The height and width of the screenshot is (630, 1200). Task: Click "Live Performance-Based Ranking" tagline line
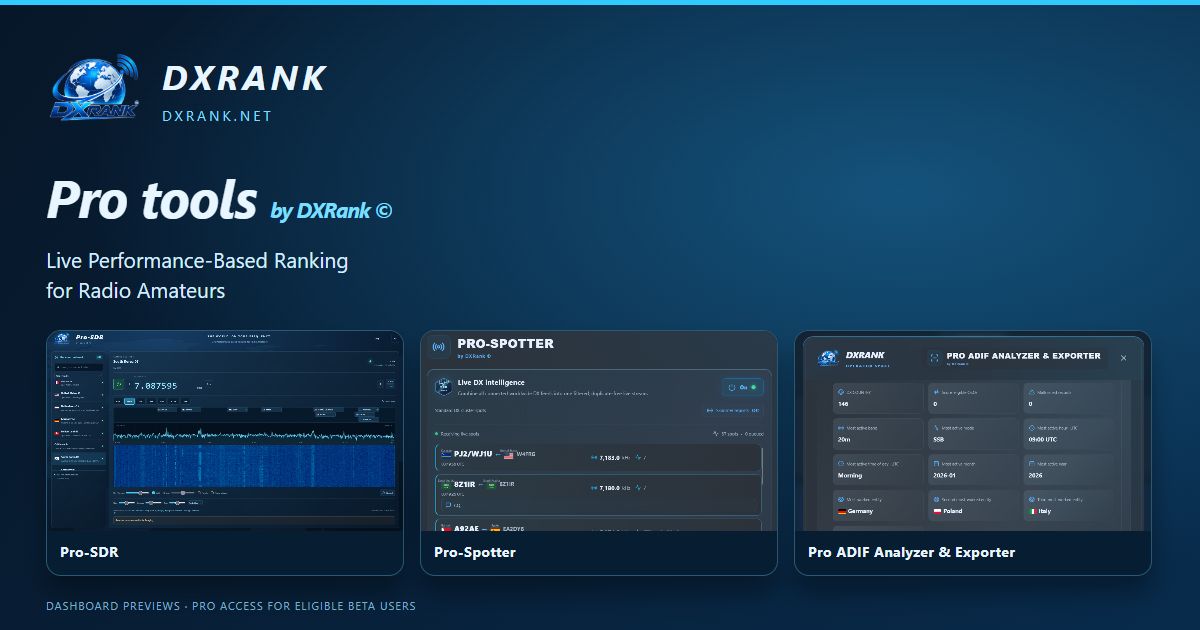pos(197,261)
